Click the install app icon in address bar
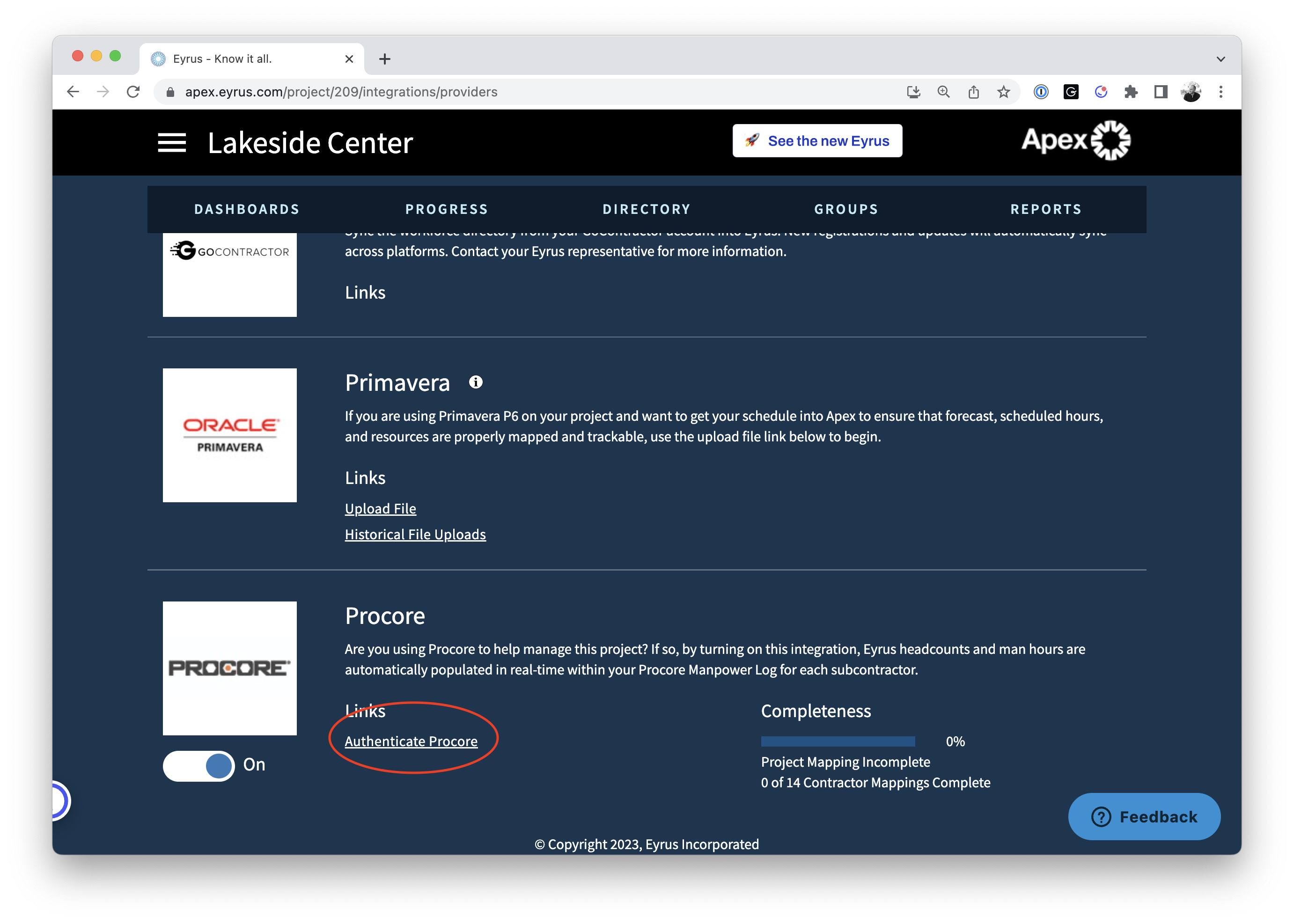Image resolution: width=1294 pixels, height=924 pixels. (913, 92)
